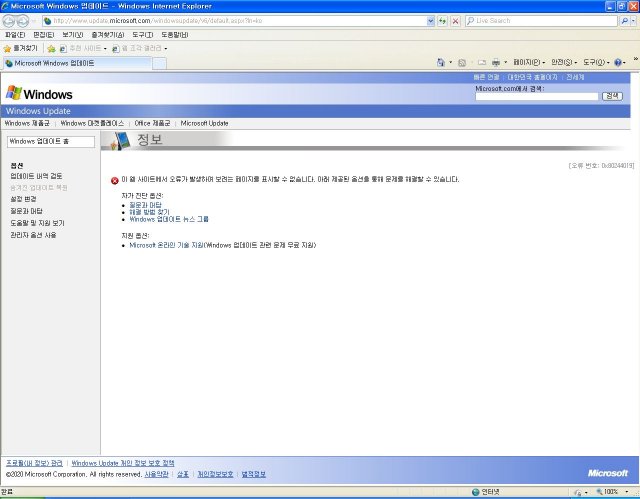Click the command bar overflow chevron
This screenshot has height=499, width=640.
(636, 60)
